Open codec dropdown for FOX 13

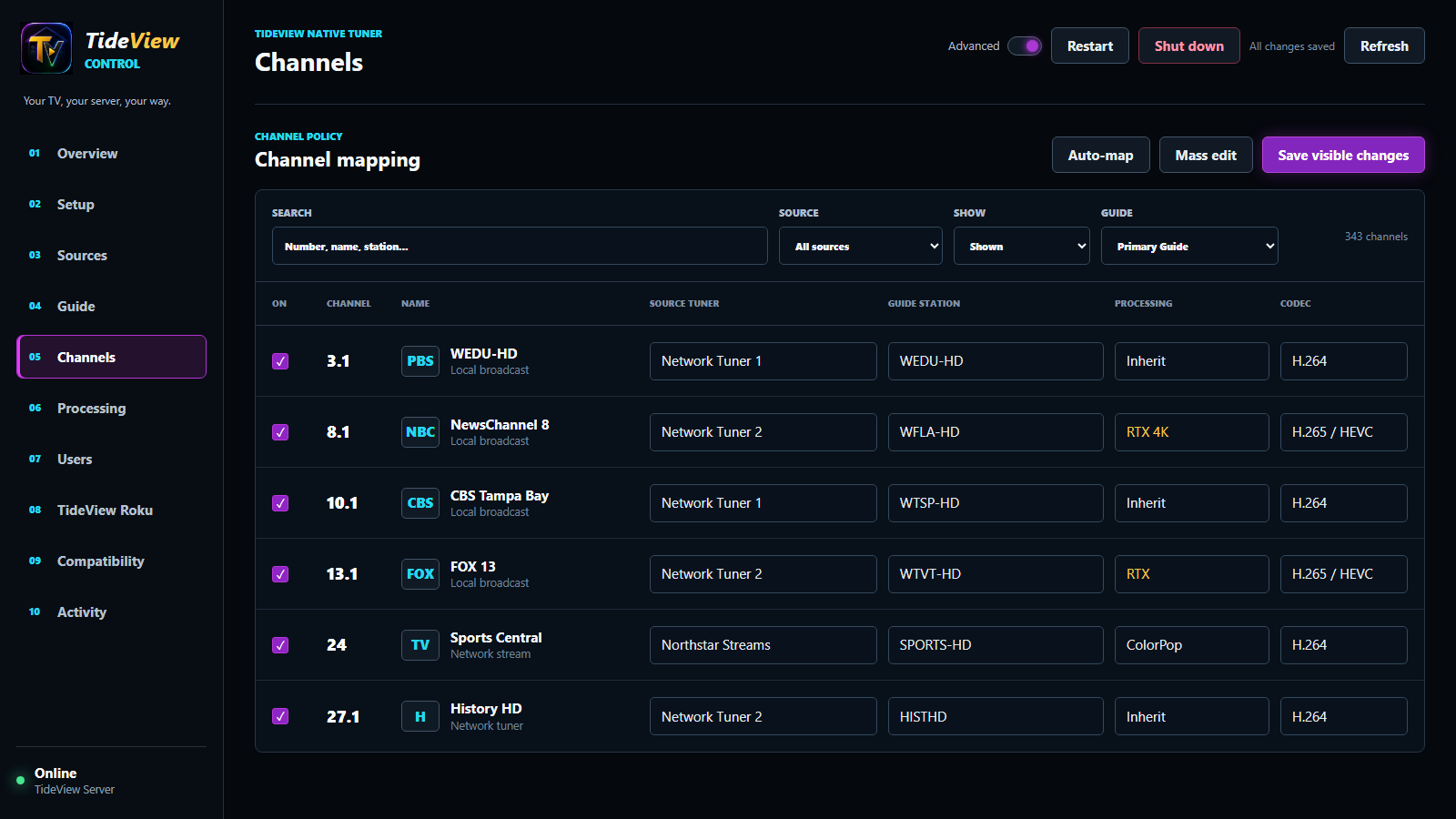coord(1343,574)
